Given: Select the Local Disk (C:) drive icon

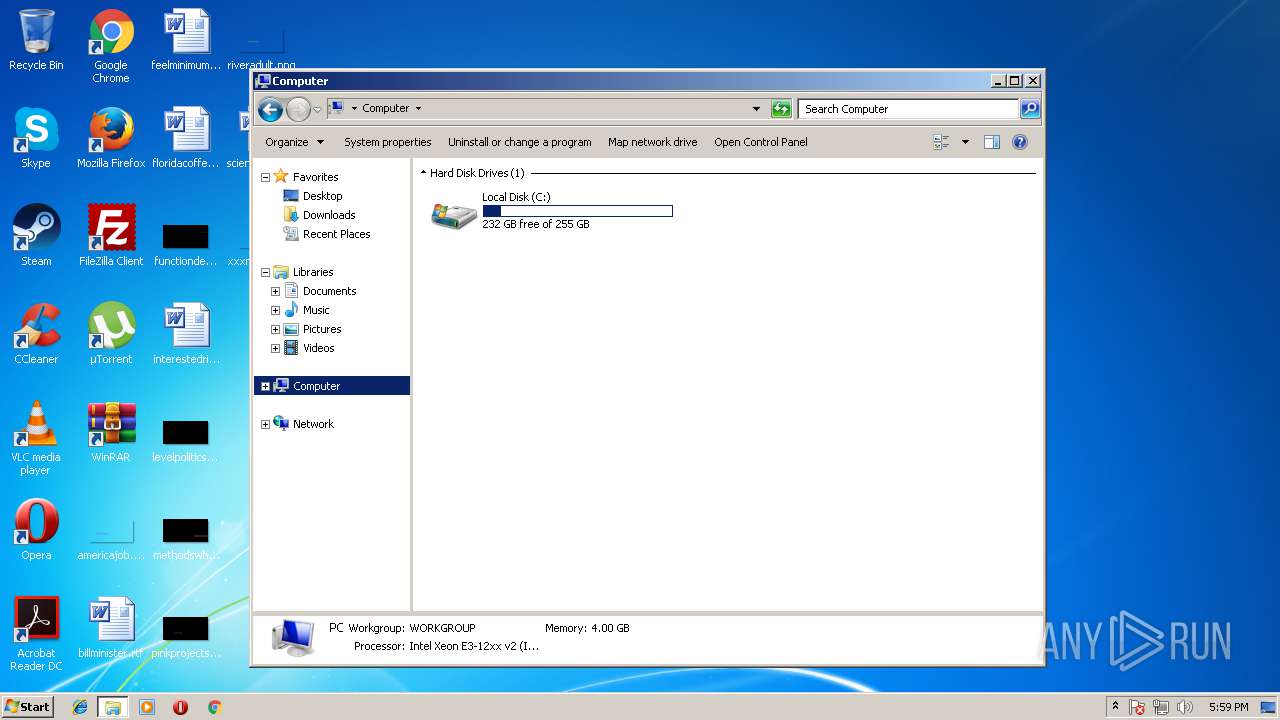Looking at the screenshot, I should pos(454,214).
